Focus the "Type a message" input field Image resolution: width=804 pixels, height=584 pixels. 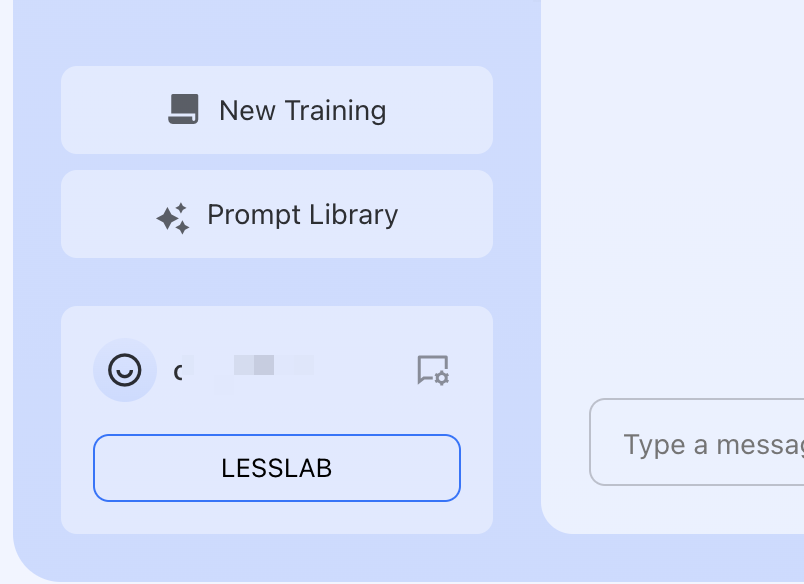pos(700,443)
